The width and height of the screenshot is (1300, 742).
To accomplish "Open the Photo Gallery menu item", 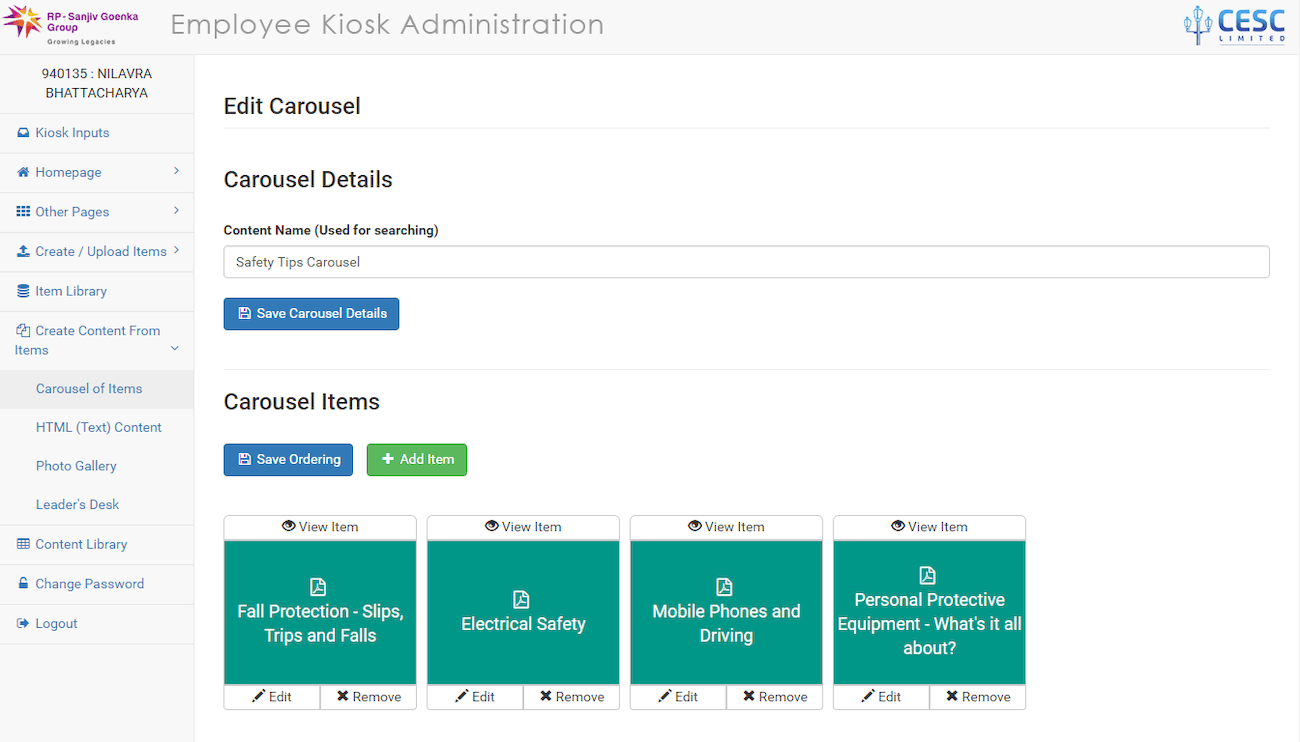I will pos(76,466).
